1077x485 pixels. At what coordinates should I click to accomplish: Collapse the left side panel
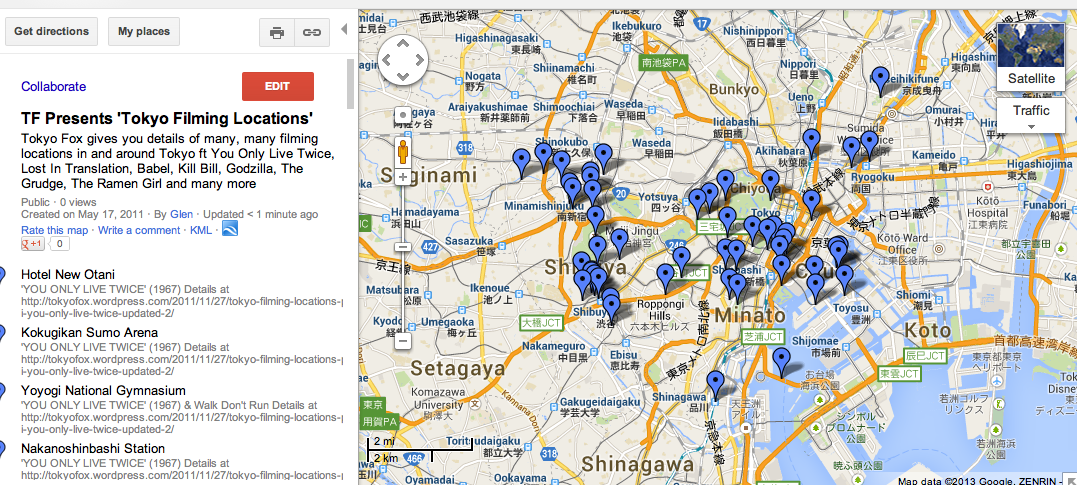click(x=345, y=30)
